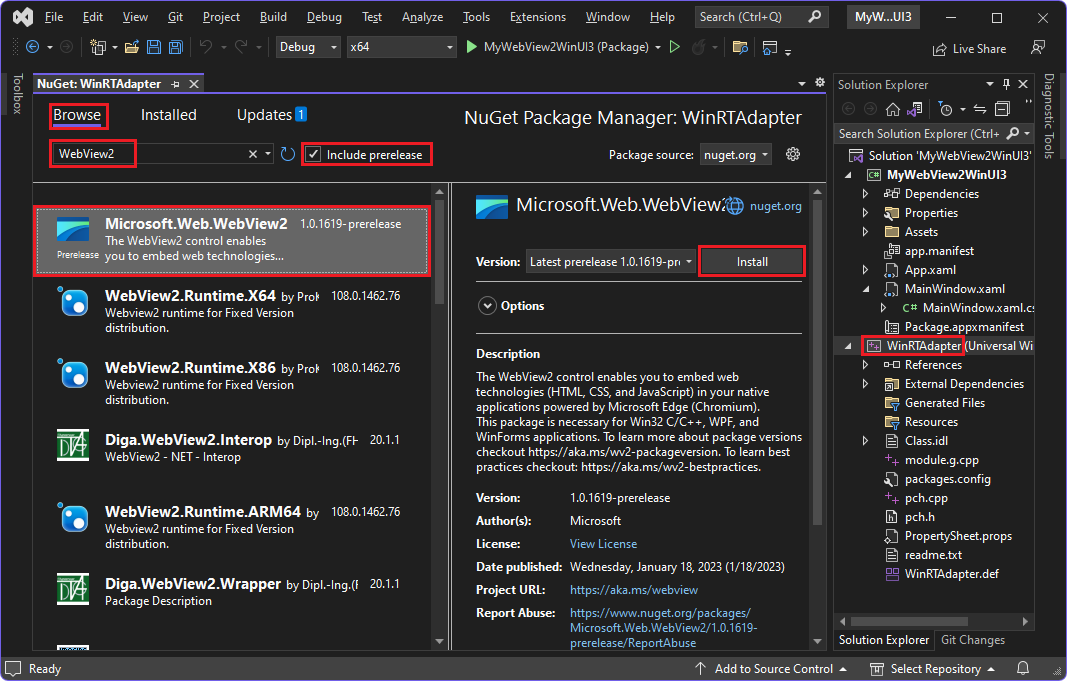This screenshot has height=681, width=1067.
Task: Expand the Options section chevron
Action: pos(487,306)
